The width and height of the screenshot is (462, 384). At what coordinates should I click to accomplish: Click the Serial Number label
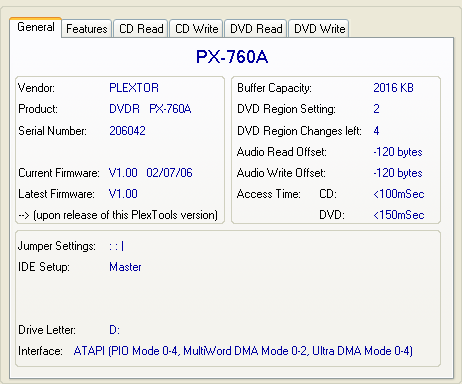pyautogui.click(x=52, y=131)
